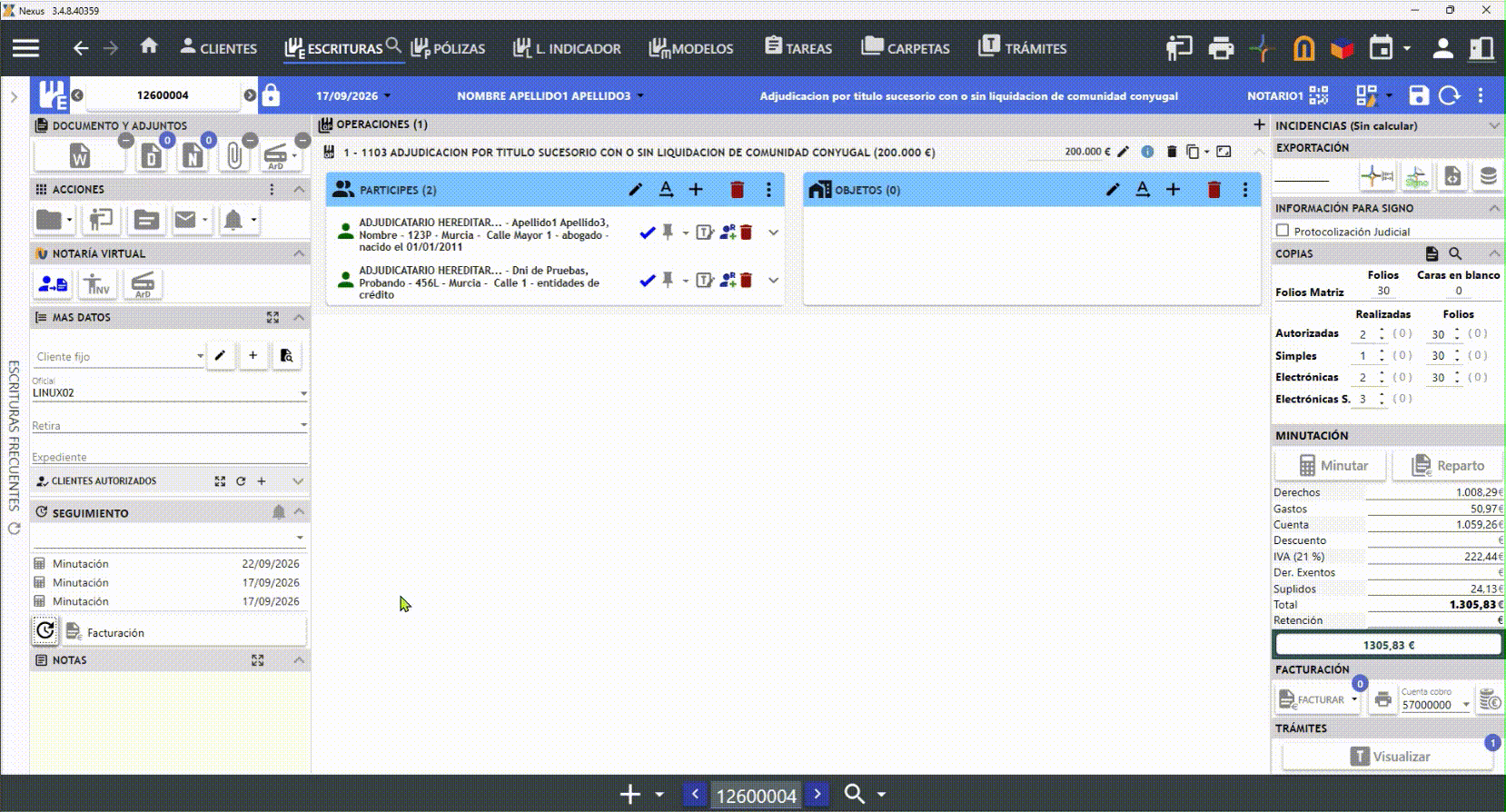Open the MODELOS menu
1506x812 pixels.
(690, 48)
